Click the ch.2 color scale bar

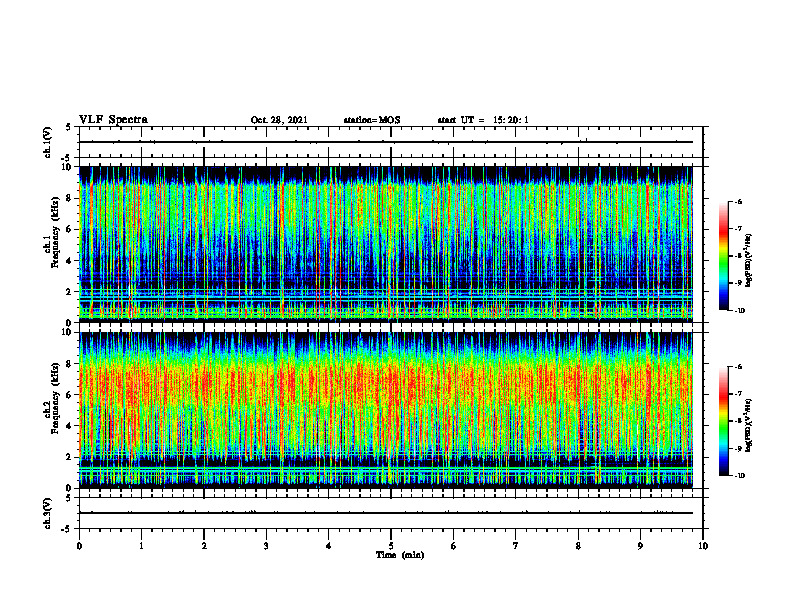pos(724,421)
